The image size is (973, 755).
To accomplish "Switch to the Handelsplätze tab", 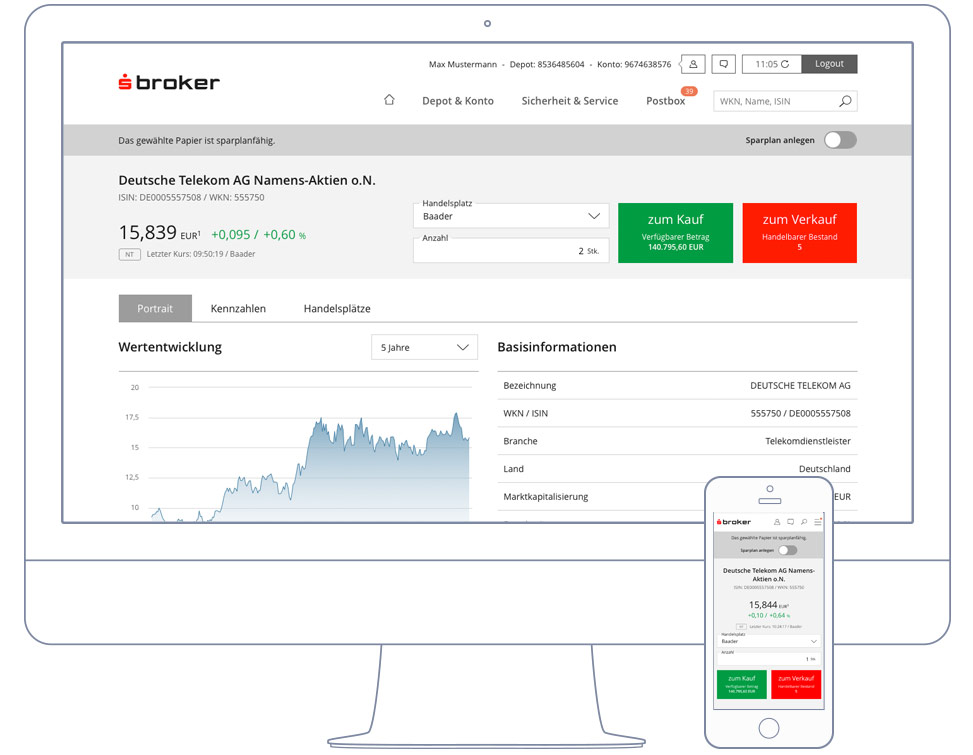I will (x=337, y=308).
